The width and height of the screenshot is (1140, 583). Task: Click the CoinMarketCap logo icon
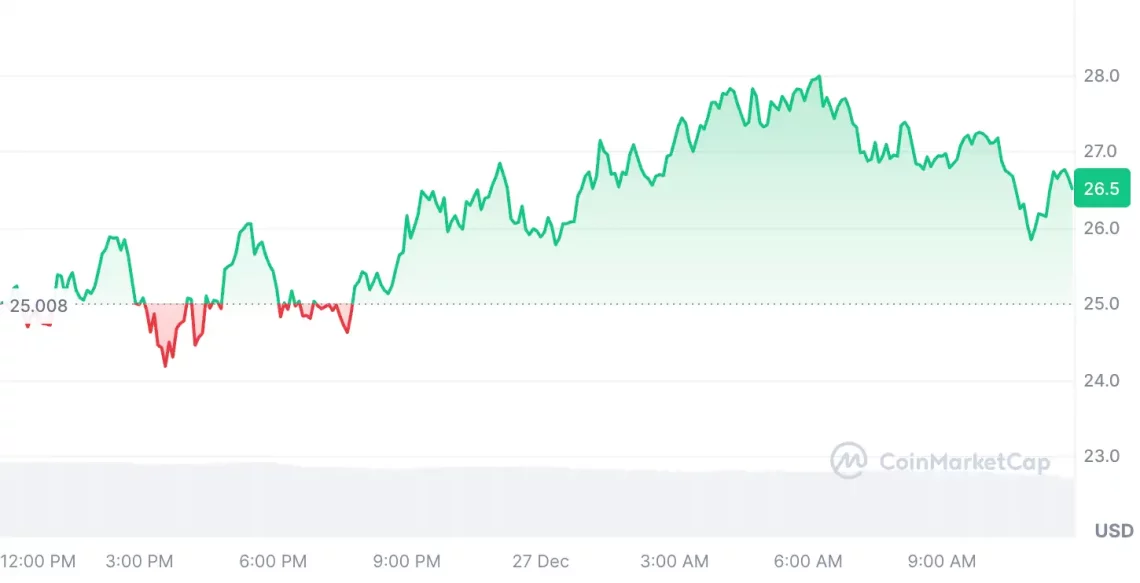848,461
